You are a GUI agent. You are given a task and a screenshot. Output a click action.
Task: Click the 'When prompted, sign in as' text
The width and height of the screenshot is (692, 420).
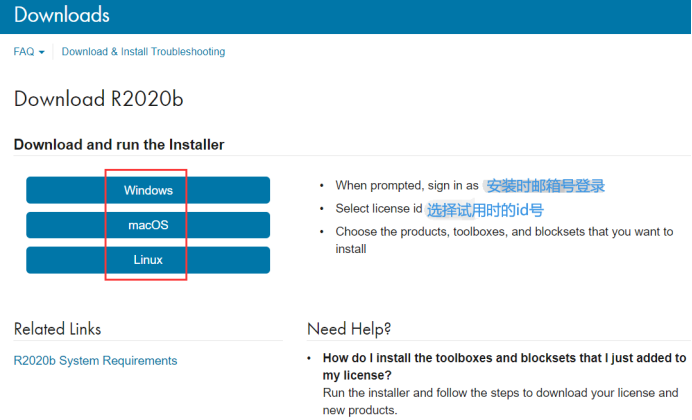click(406, 185)
